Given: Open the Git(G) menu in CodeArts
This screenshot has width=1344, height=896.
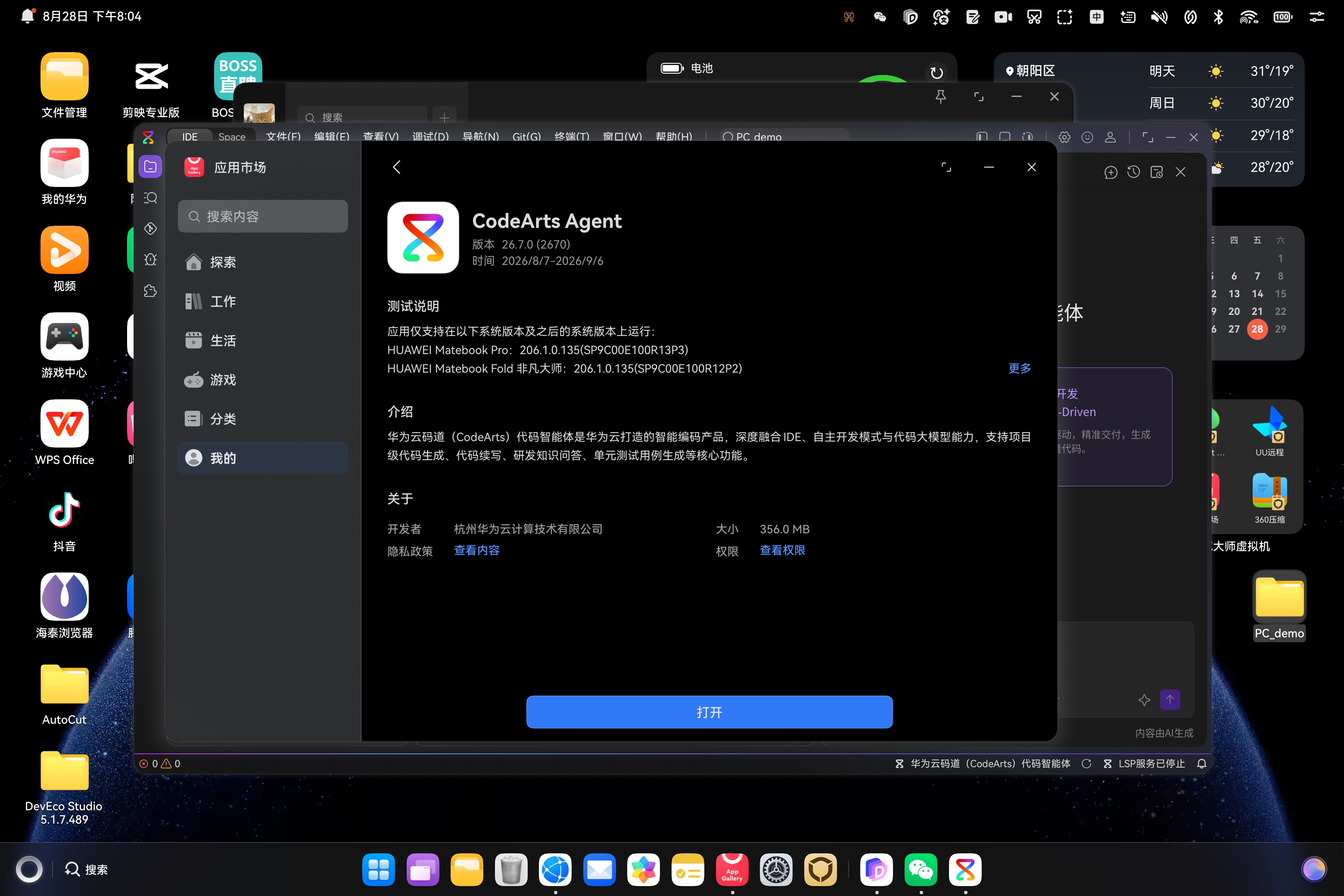Looking at the screenshot, I should pyautogui.click(x=526, y=137).
